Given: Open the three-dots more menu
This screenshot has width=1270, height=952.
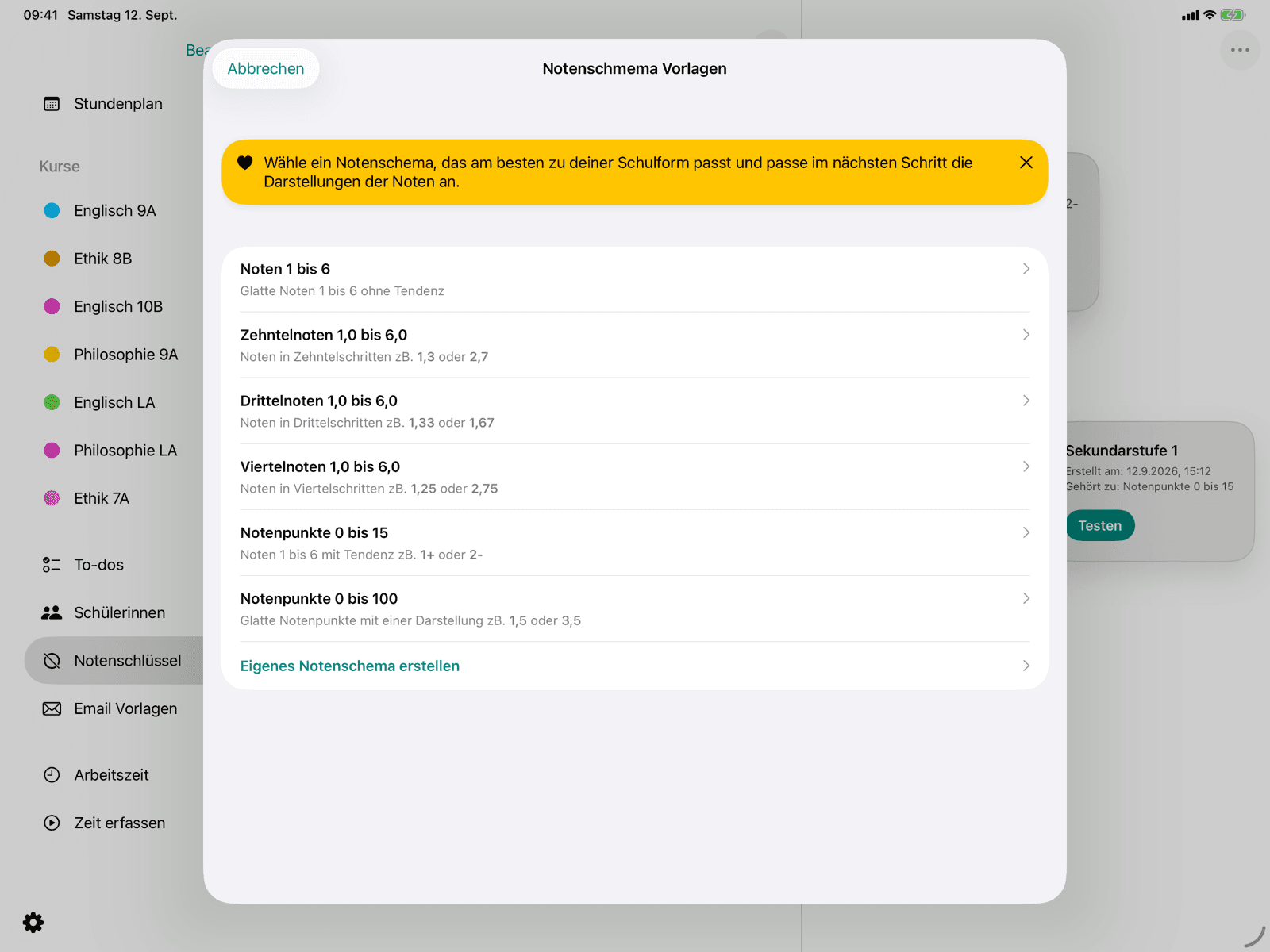Looking at the screenshot, I should 1240,50.
